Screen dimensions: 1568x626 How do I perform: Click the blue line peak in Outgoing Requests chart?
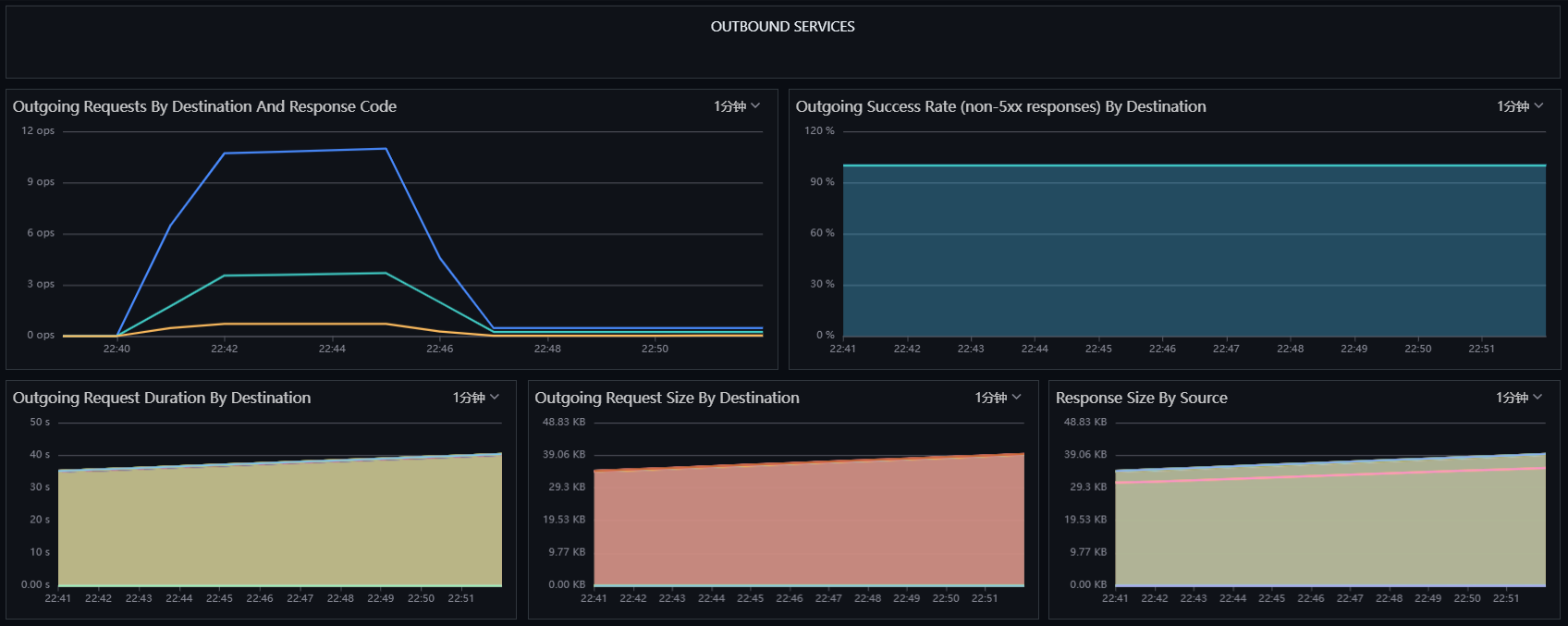386,149
